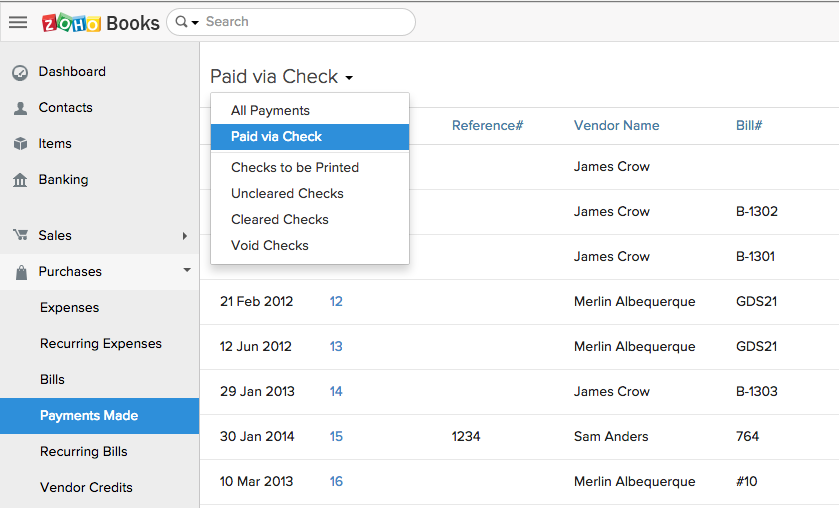Go to Vendor Credits page

coord(86,488)
